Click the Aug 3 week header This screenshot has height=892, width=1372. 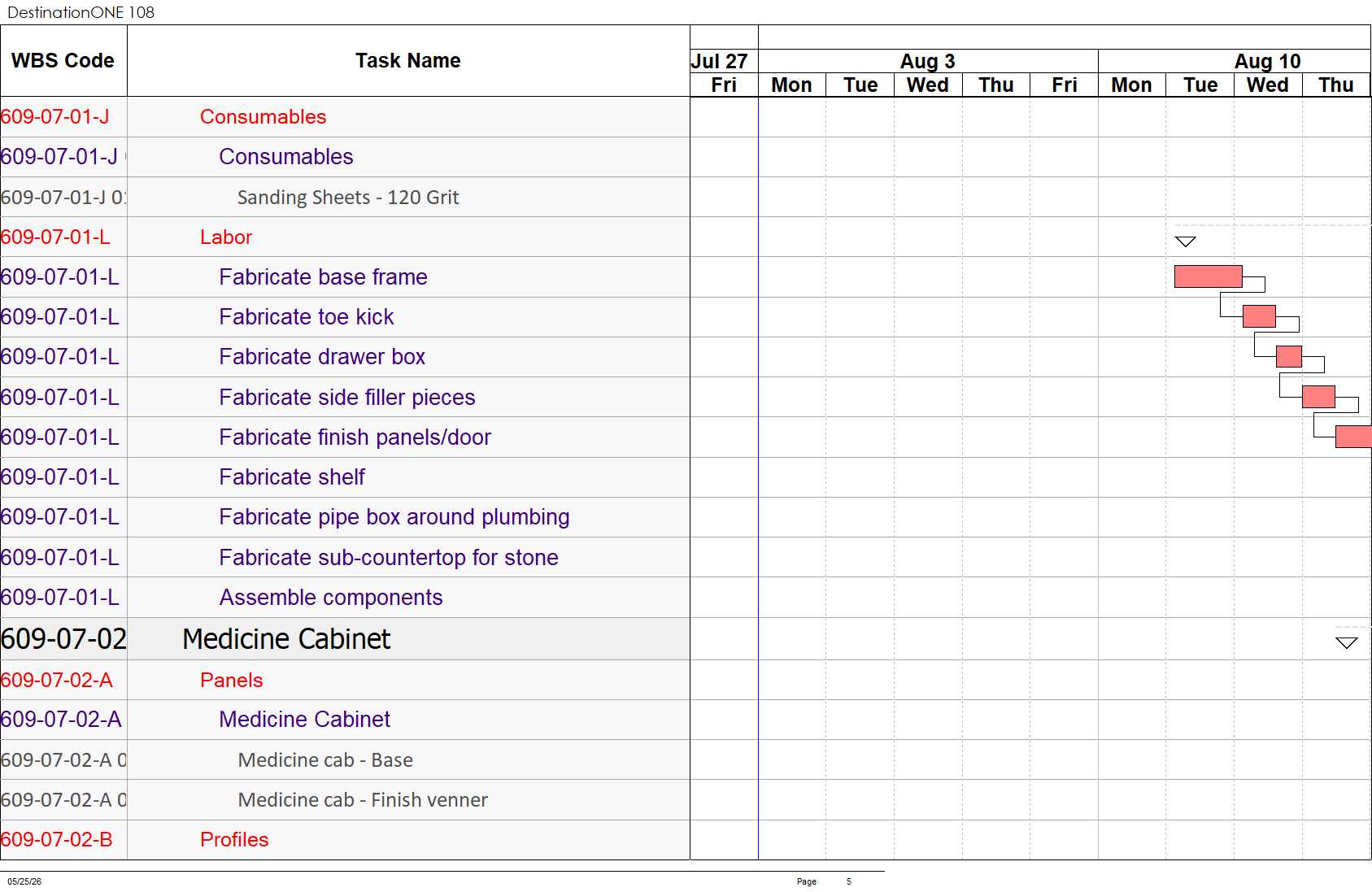tap(928, 61)
